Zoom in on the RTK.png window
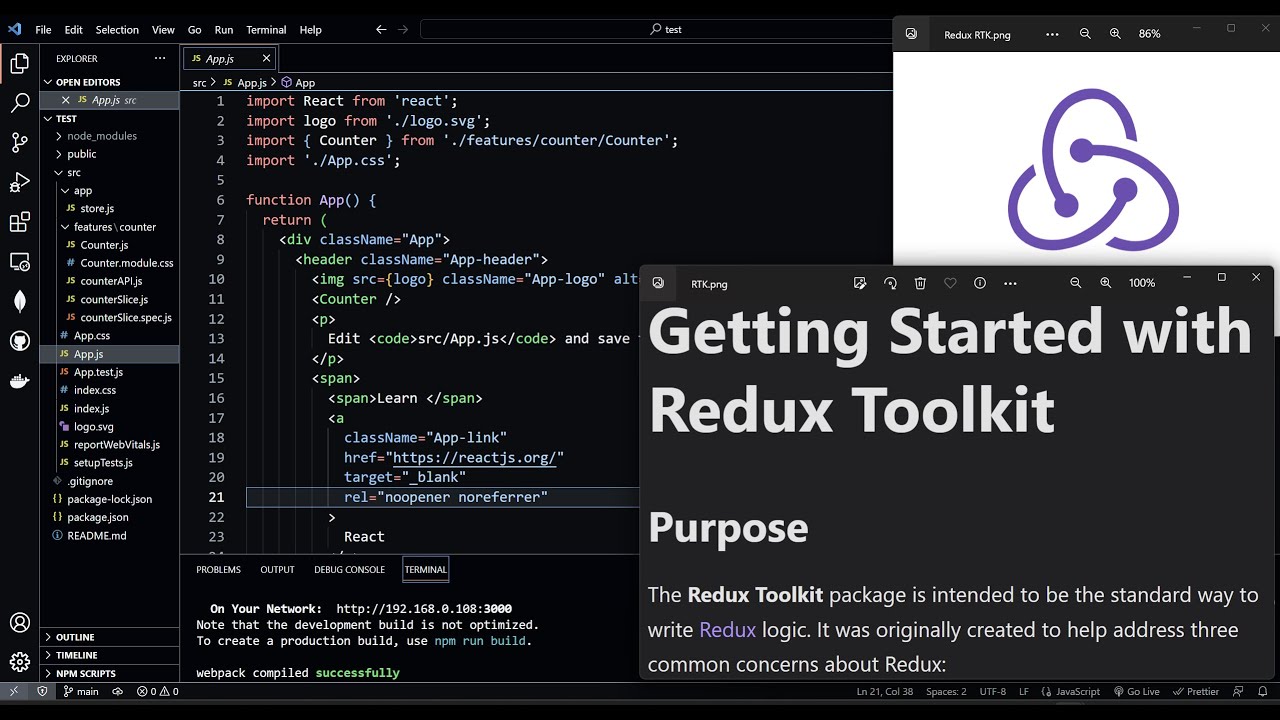 [1106, 283]
